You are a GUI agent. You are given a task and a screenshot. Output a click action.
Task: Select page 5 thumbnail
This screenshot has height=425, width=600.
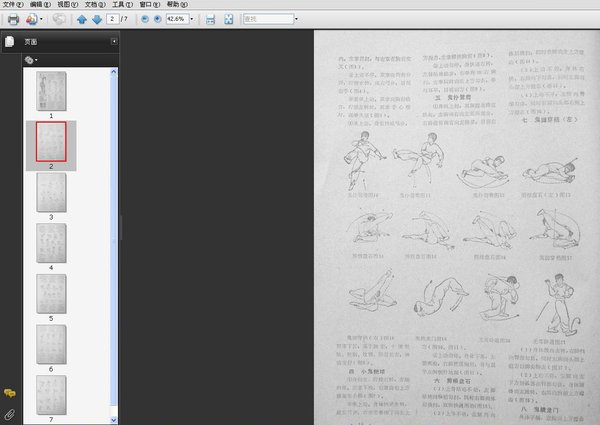(x=51, y=294)
